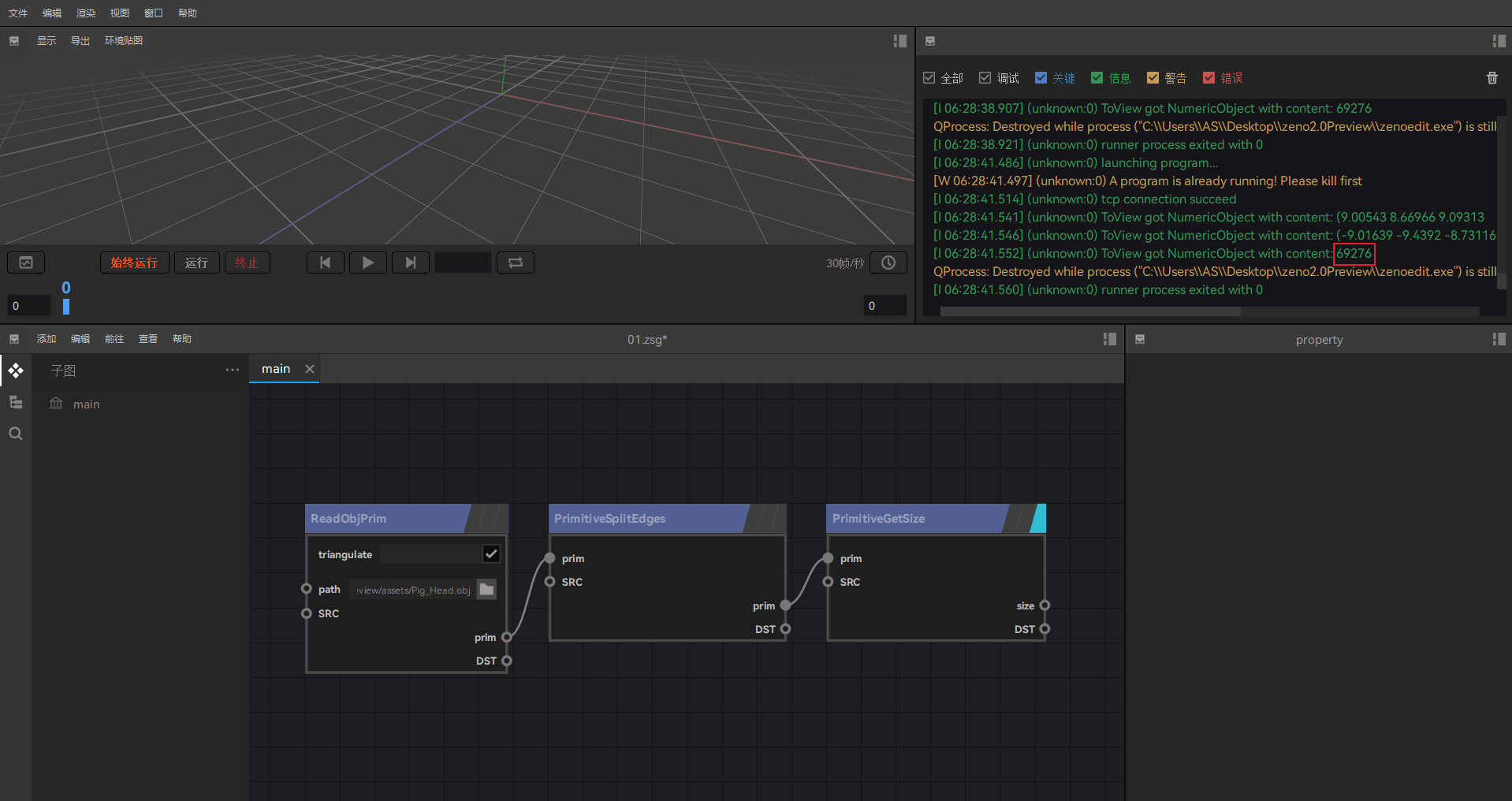
Task: Toggle the 调试 debug log filter
Action: click(x=985, y=78)
